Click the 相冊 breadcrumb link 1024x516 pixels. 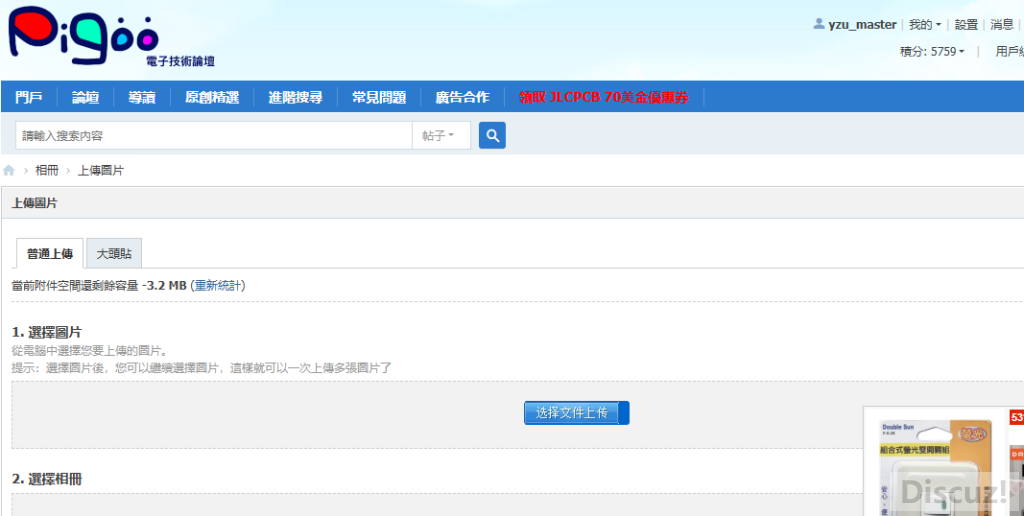tap(46, 170)
